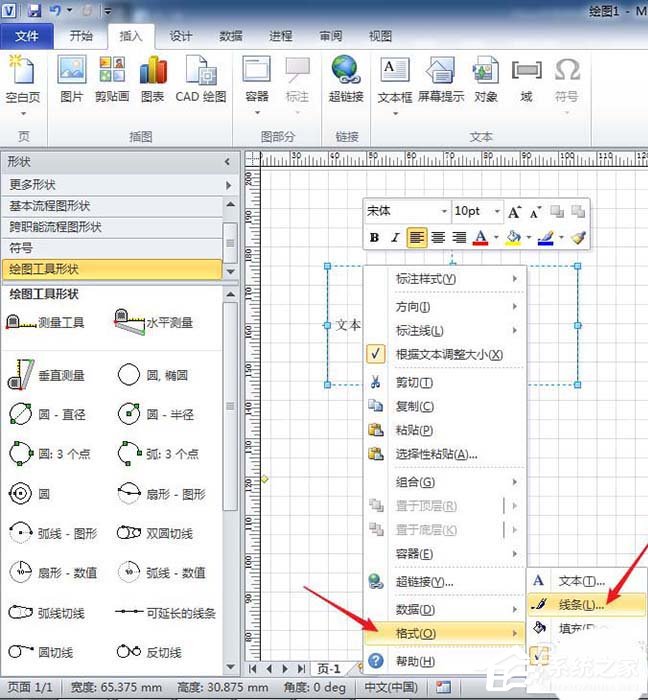Click the 页-1 page tab

(330, 669)
